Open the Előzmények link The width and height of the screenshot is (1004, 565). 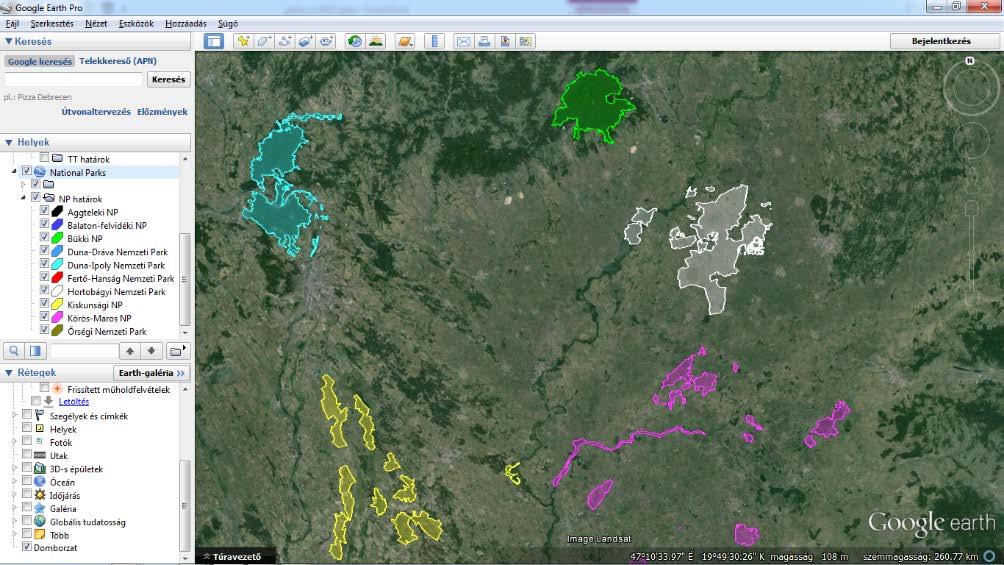162,111
